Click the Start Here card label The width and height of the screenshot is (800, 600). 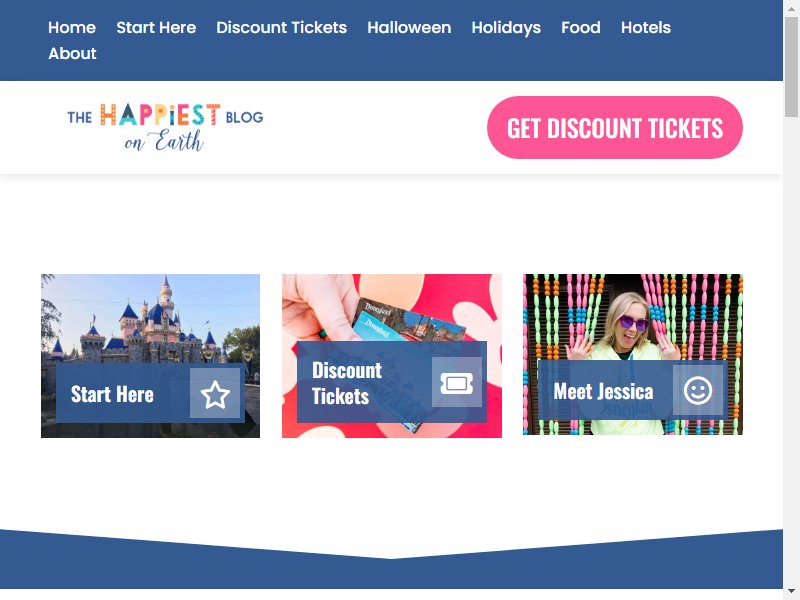[112, 394]
